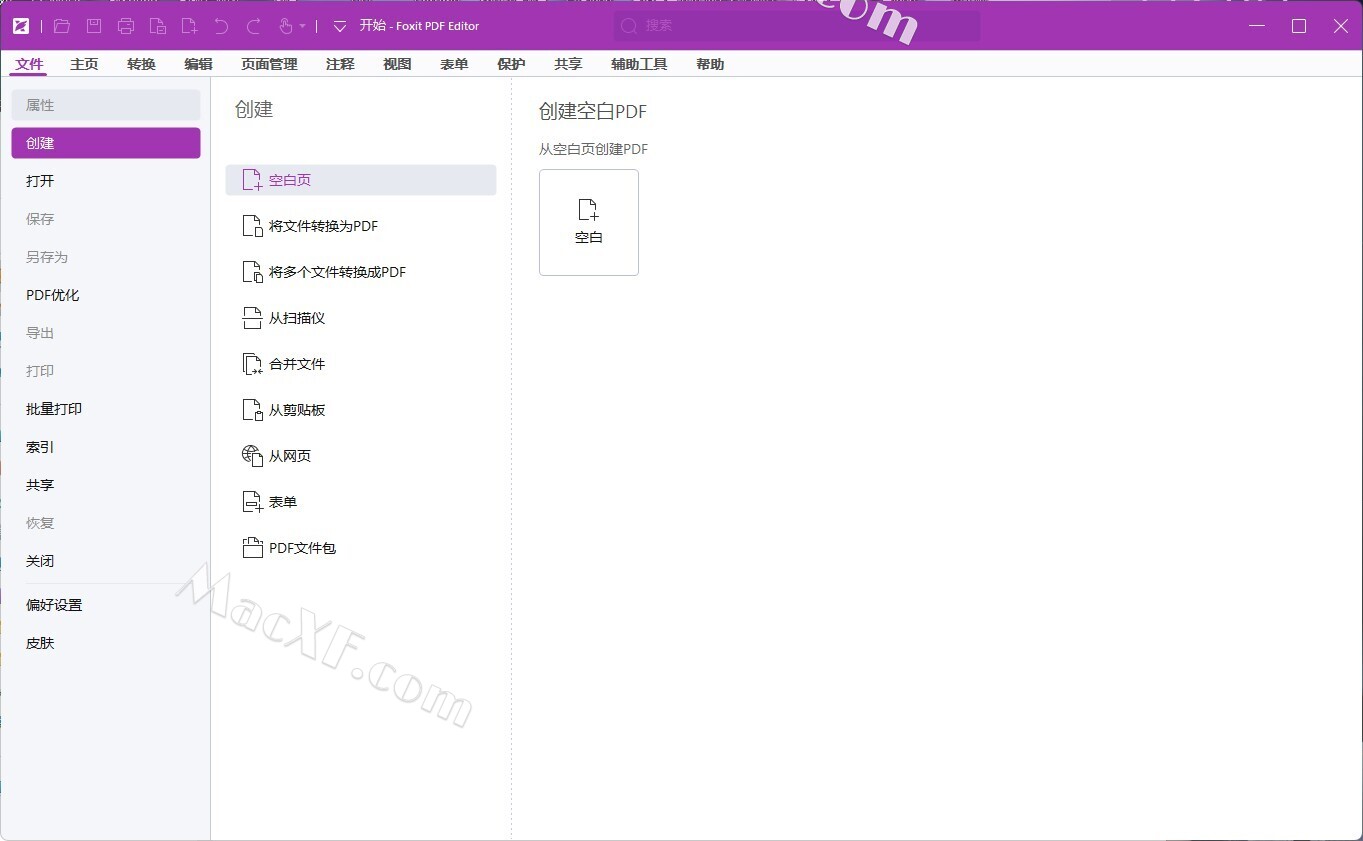Click the redo arrow icon
The width and height of the screenshot is (1363, 841).
tap(254, 26)
